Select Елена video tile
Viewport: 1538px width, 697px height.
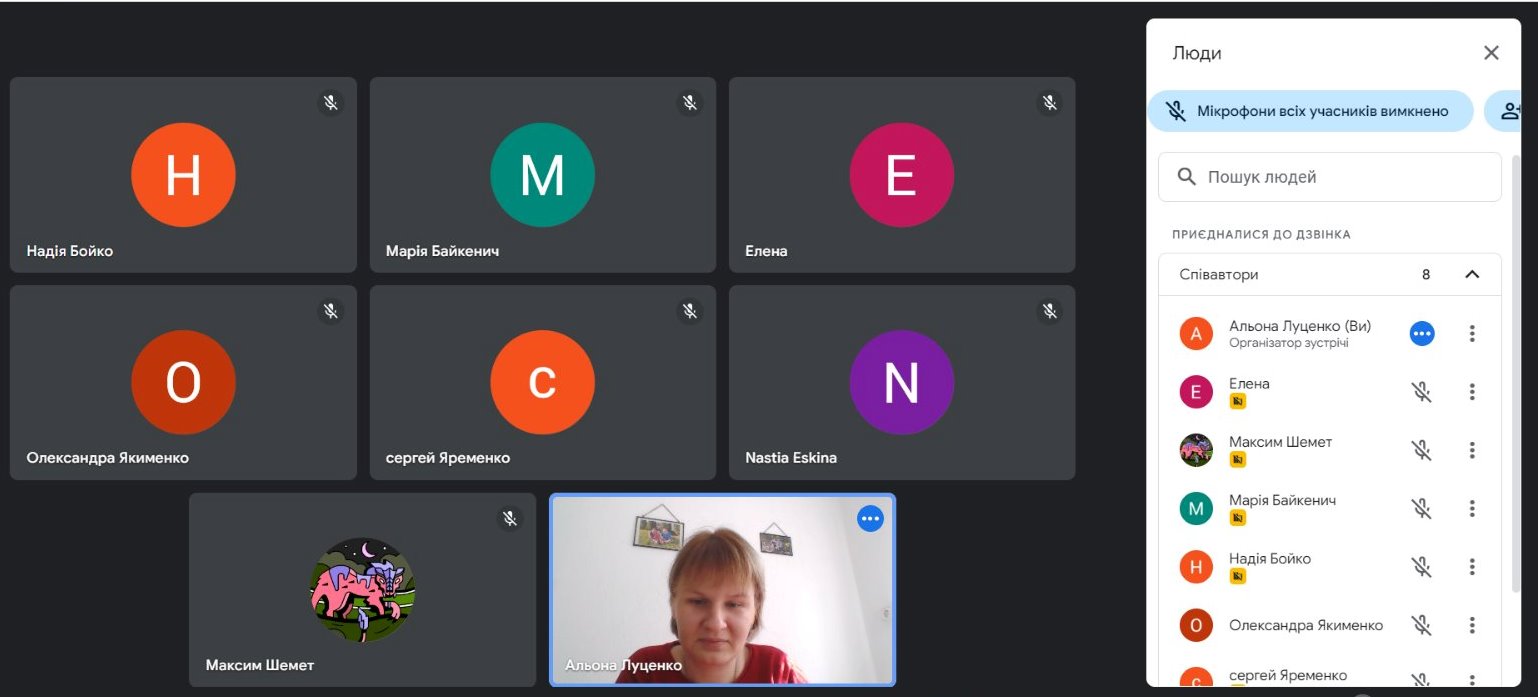902,175
